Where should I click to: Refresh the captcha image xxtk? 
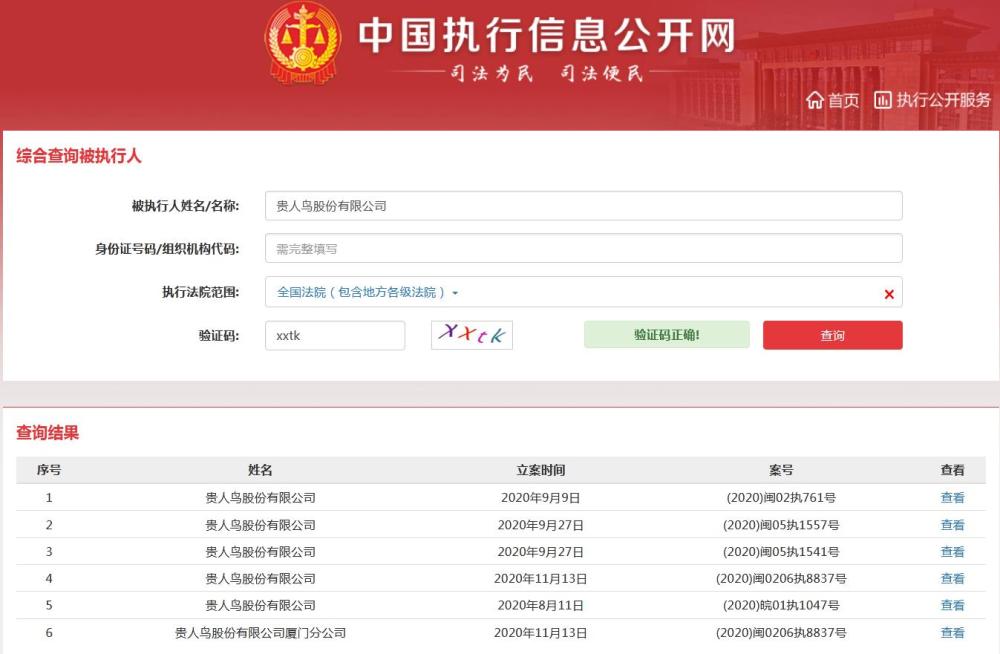[x=472, y=335]
